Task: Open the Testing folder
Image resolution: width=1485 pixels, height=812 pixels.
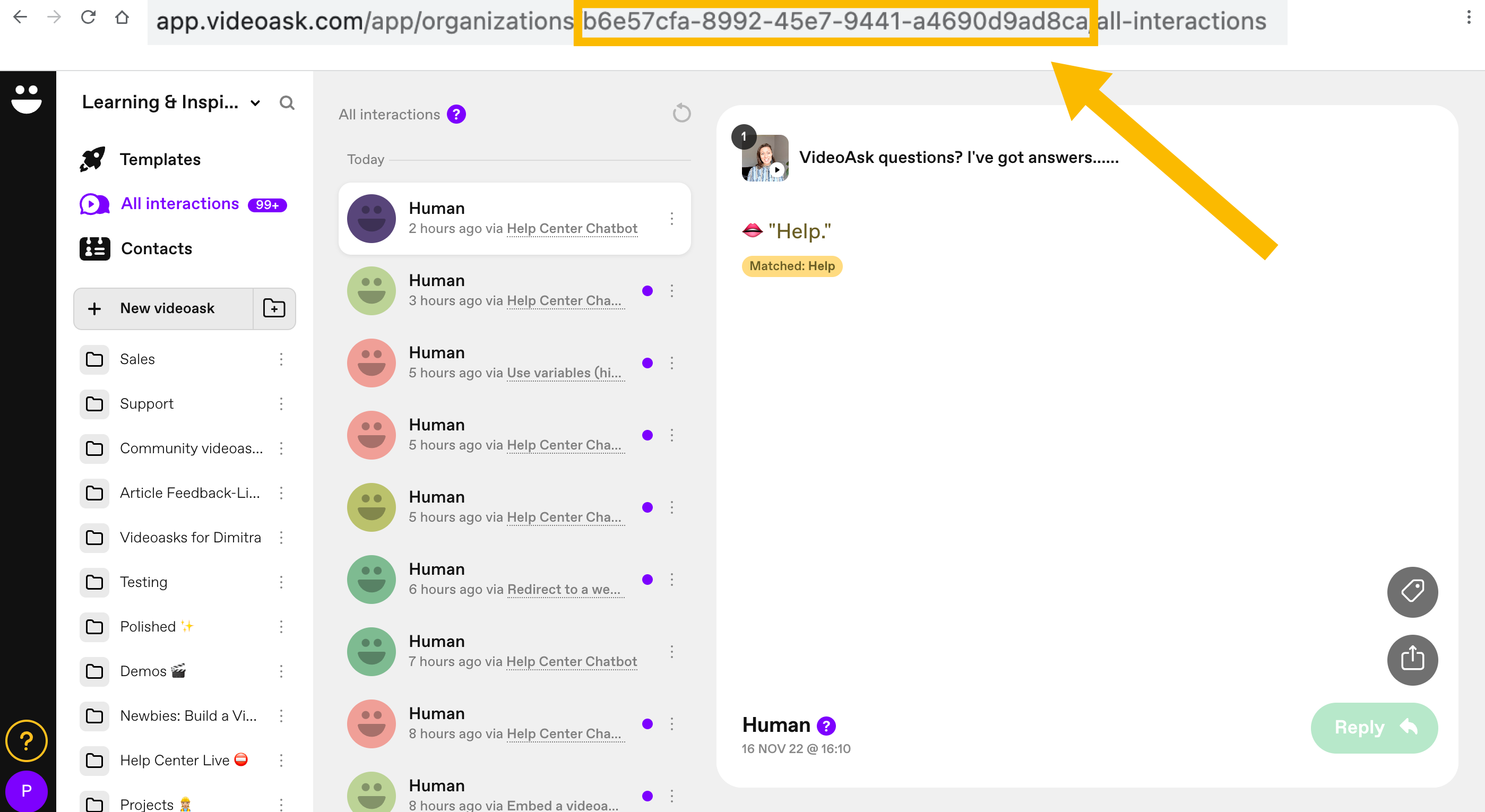Action: [x=143, y=582]
